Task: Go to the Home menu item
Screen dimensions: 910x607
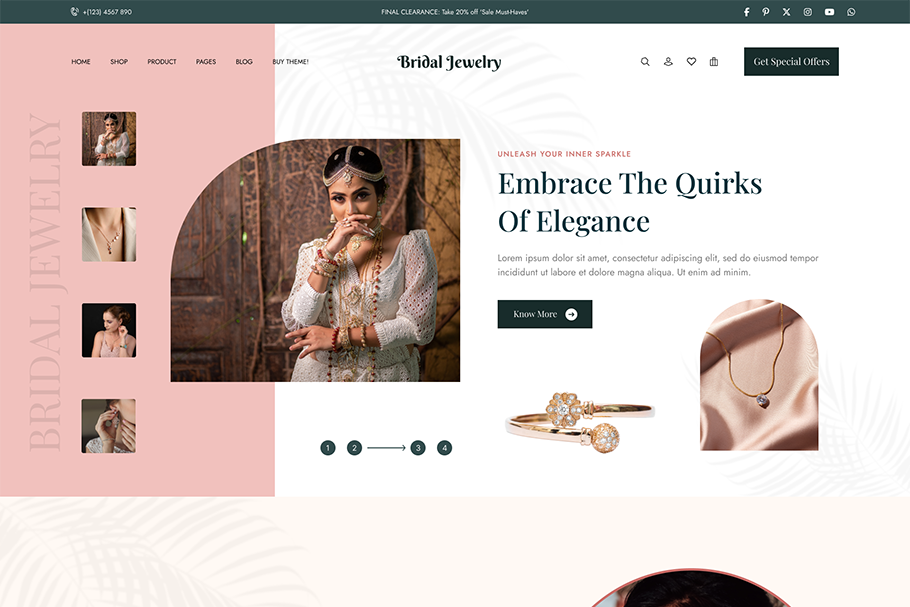Action: click(x=81, y=62)
